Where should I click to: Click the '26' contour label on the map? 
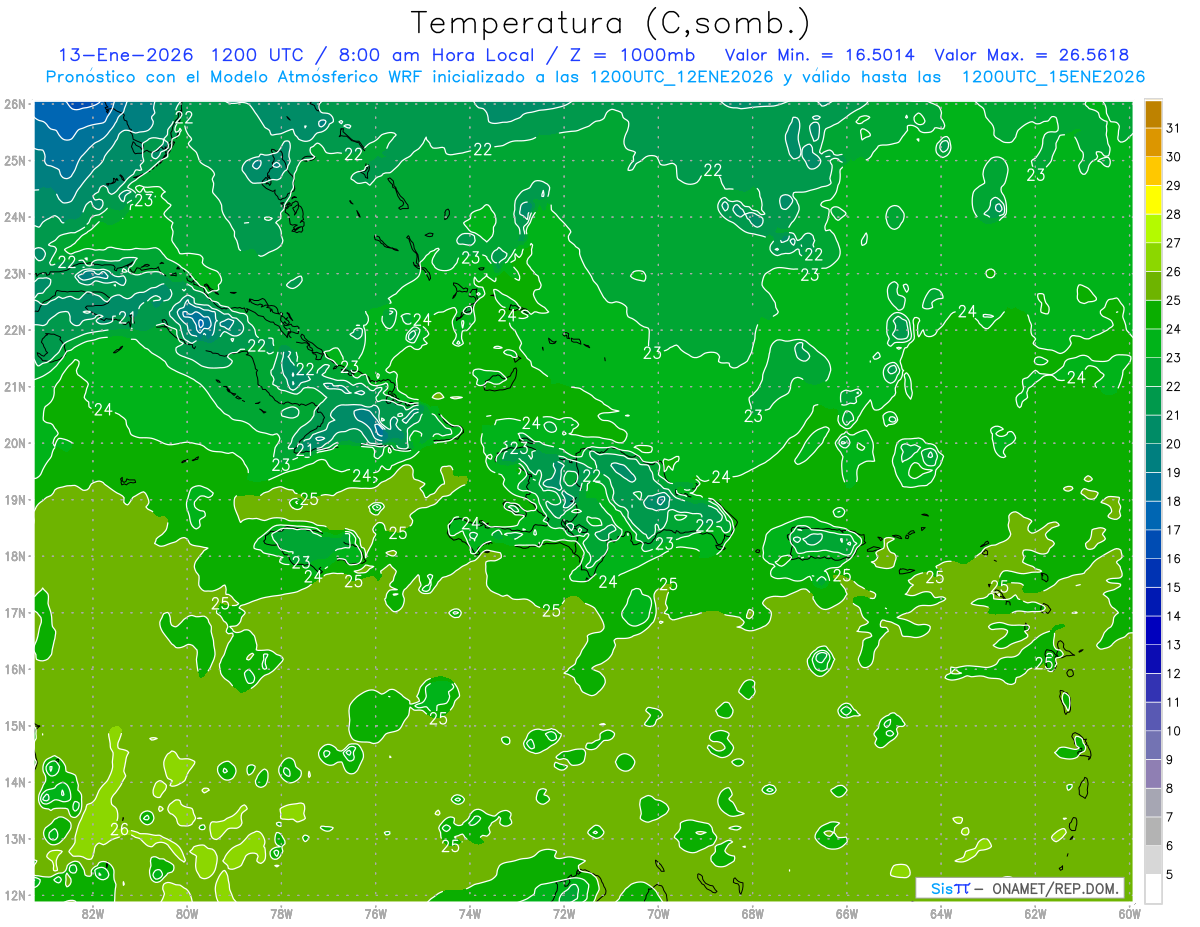click(119, 829)
